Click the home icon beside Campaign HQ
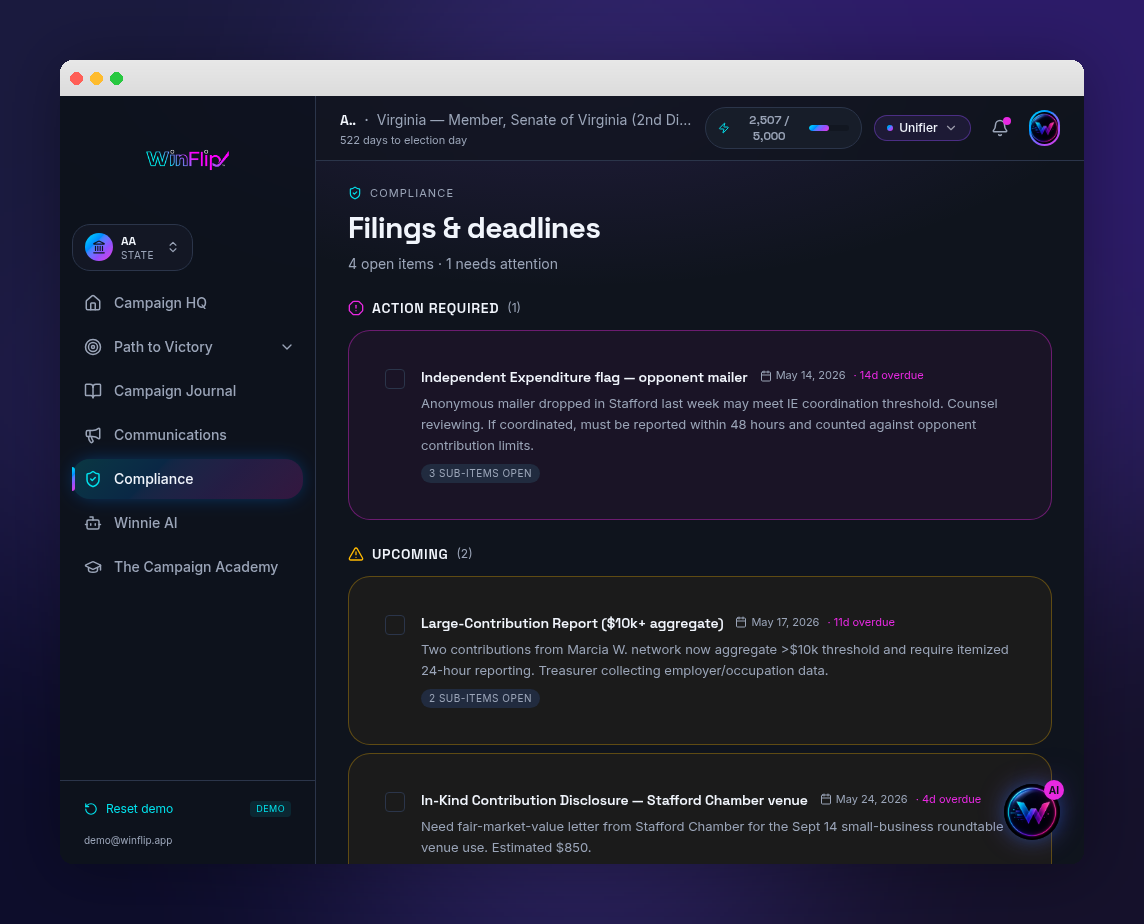1144x924 pixels. [93, 303]
